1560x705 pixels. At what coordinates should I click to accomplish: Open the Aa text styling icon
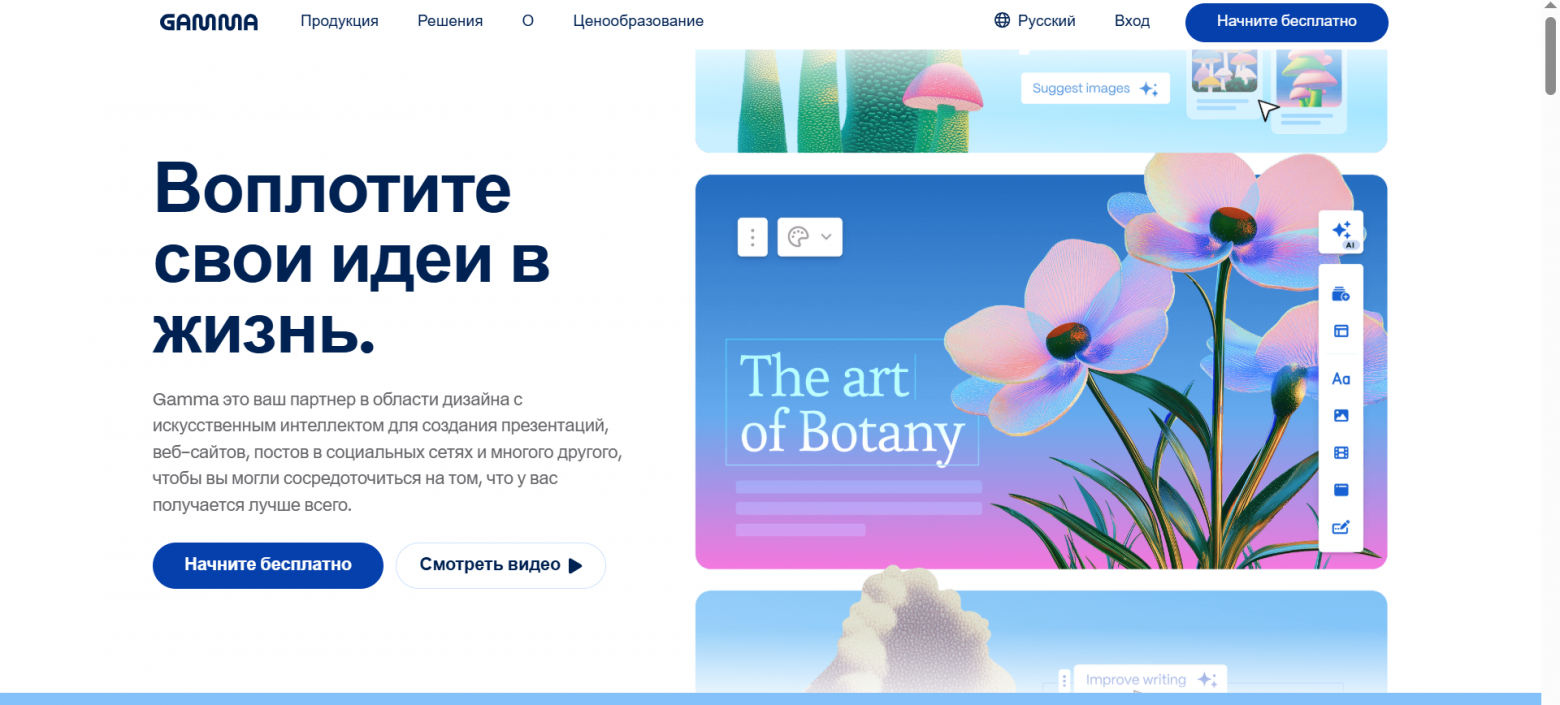[x=1341, y=378]
